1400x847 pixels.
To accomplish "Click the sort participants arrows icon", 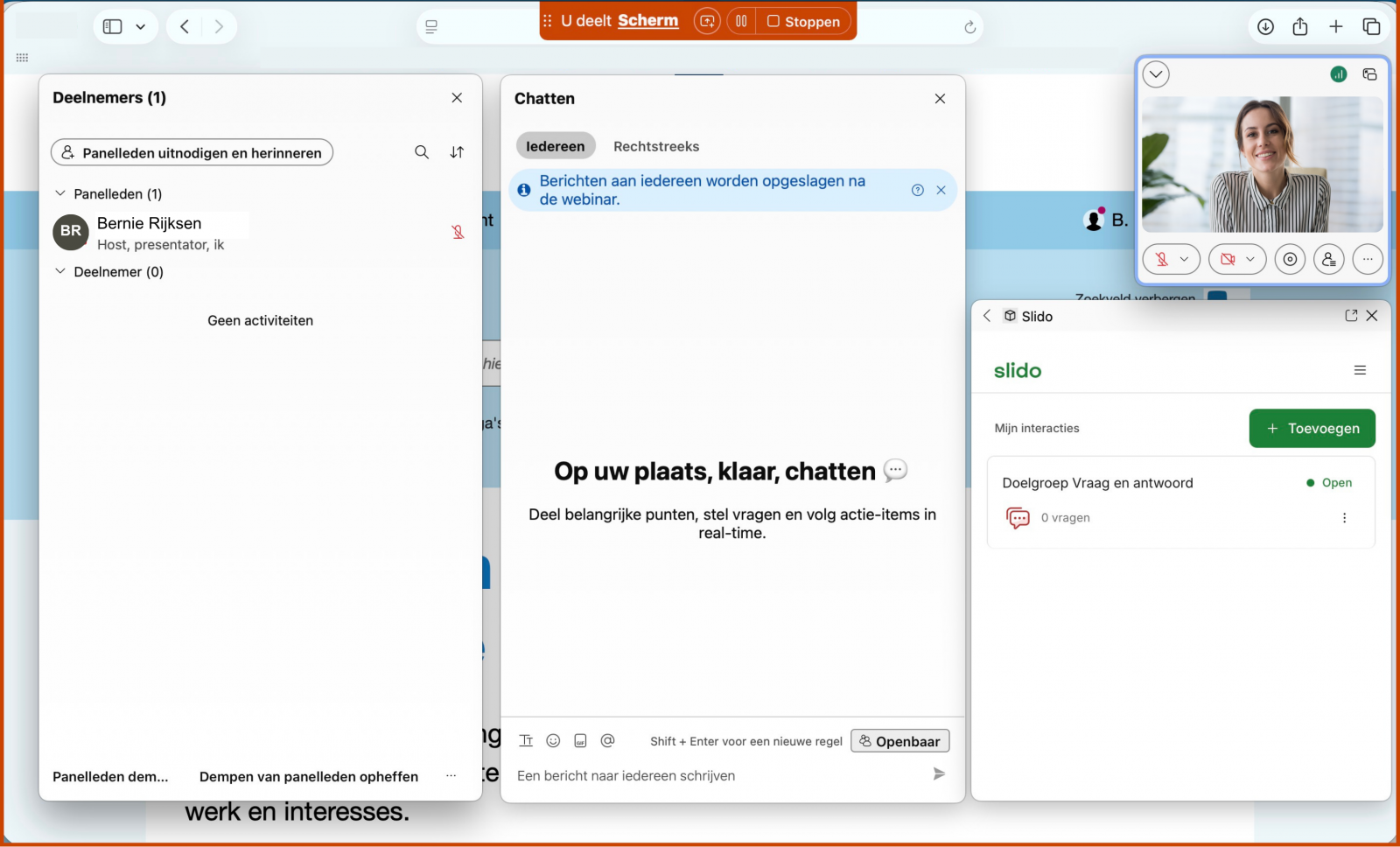I will [457, 152].
